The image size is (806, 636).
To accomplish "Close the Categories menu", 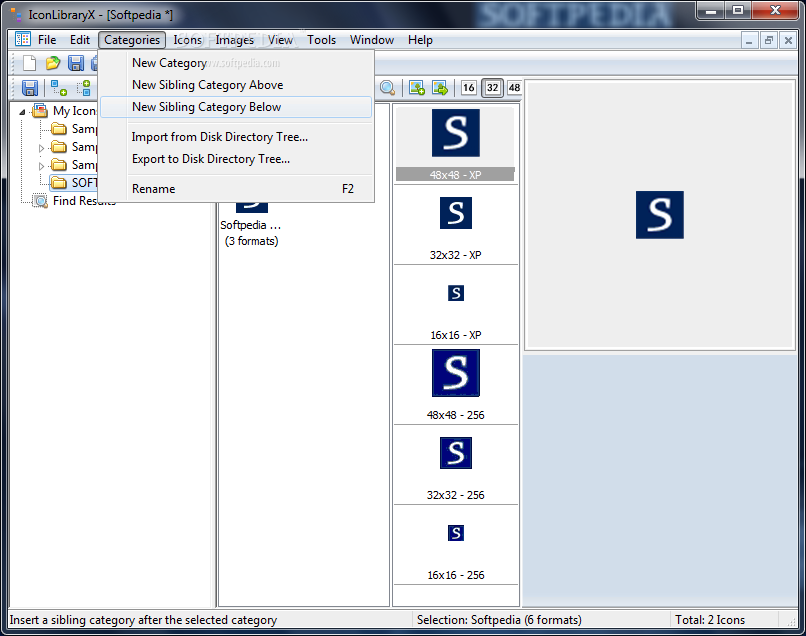I will pyautogui.click(x=132, y=40).
